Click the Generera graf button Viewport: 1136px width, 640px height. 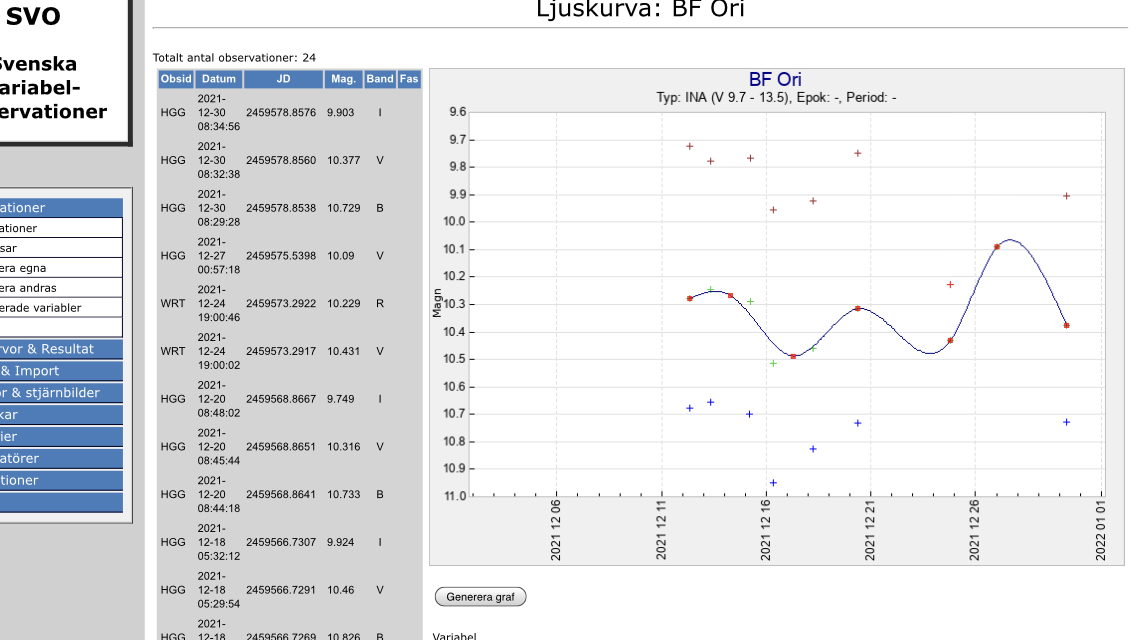[480, 597]
